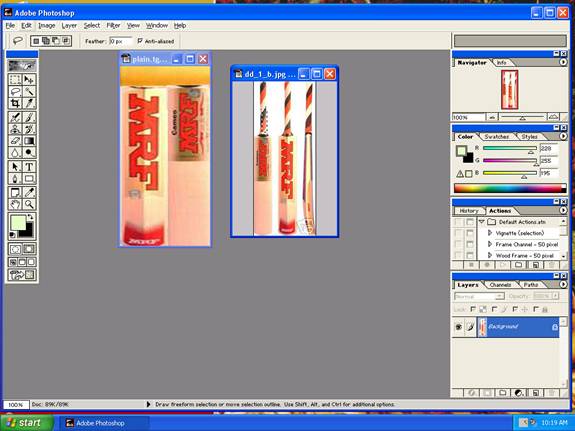The height and width of the screenshot is (431, 575).
Task: Toggle lock position checkbox
Action: point(515,309)
